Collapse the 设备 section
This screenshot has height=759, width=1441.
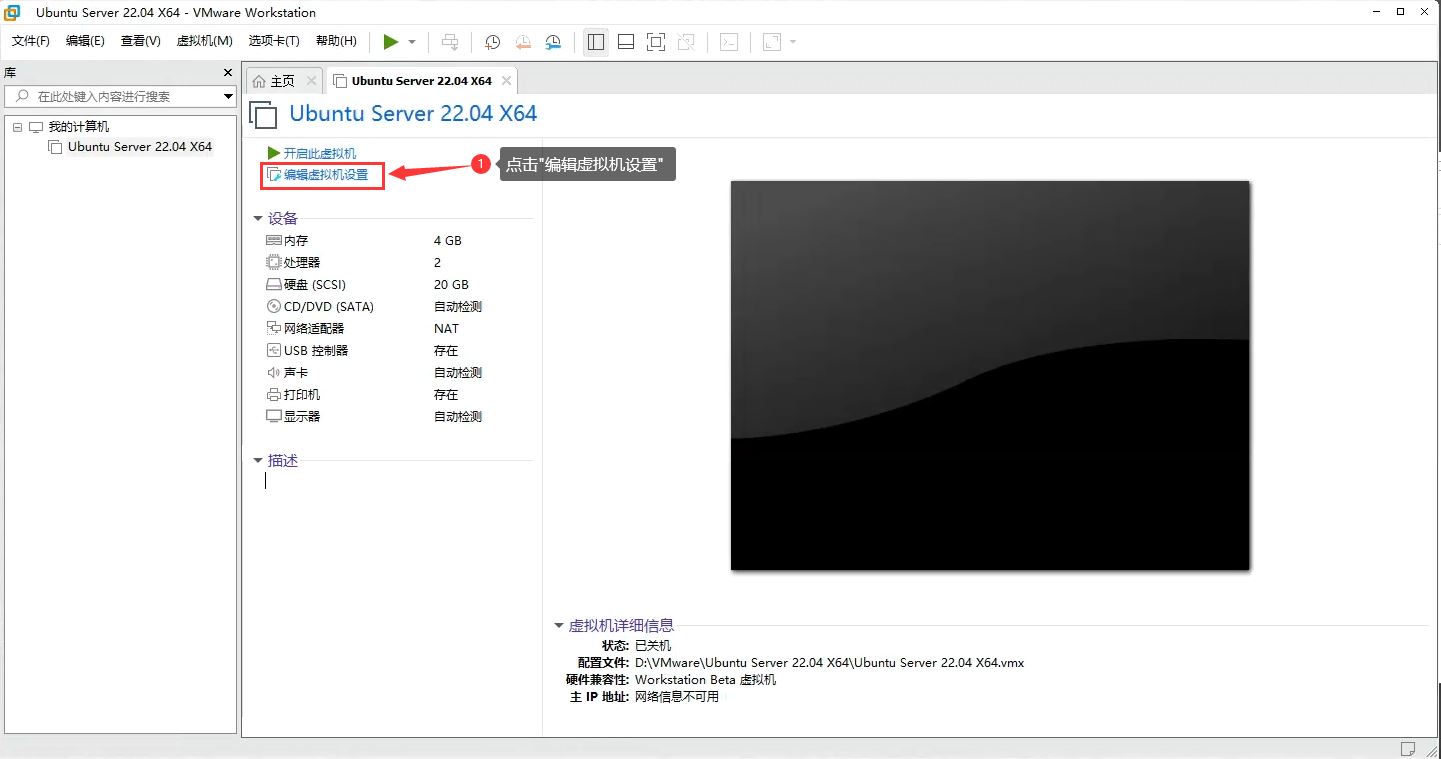(258, 219)
